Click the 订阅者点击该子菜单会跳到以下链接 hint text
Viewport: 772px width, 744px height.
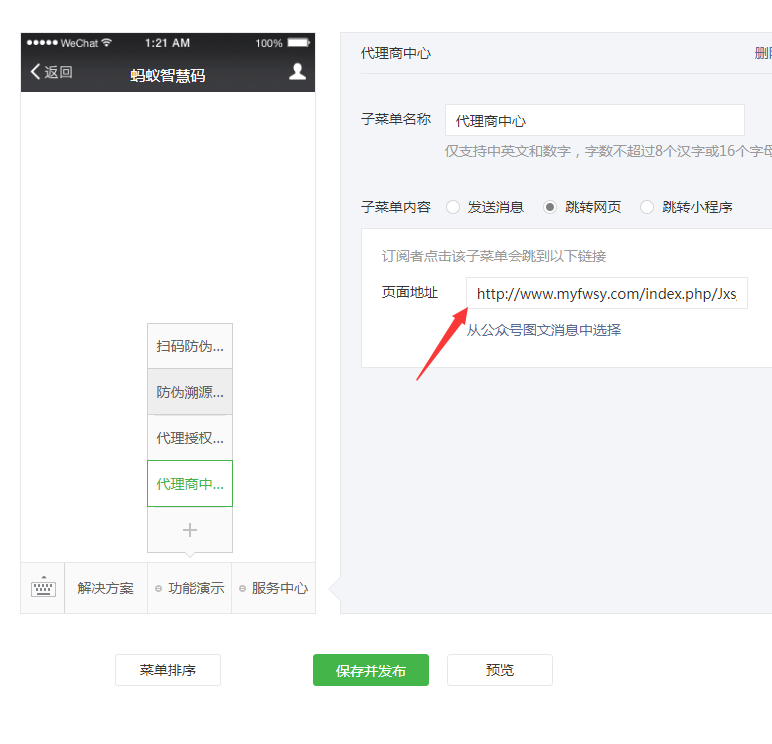(493, 256)
